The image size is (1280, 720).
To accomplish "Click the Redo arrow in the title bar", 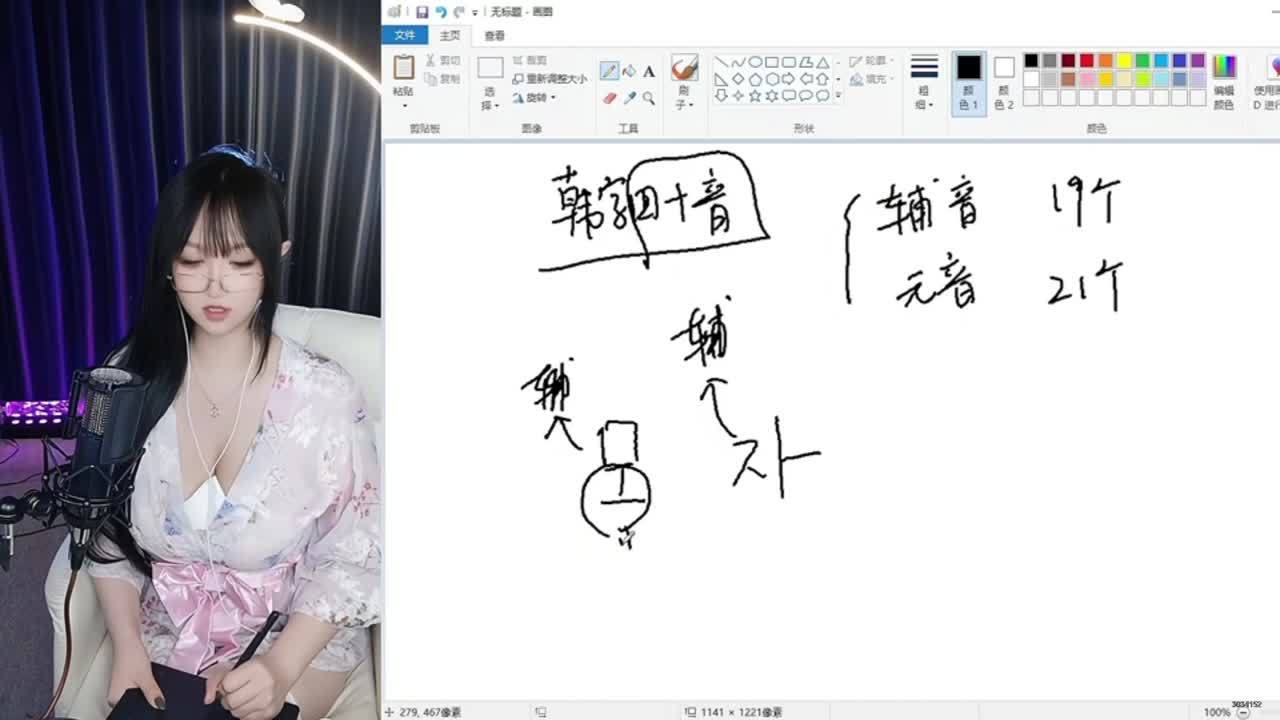I will tap(459, 12).
